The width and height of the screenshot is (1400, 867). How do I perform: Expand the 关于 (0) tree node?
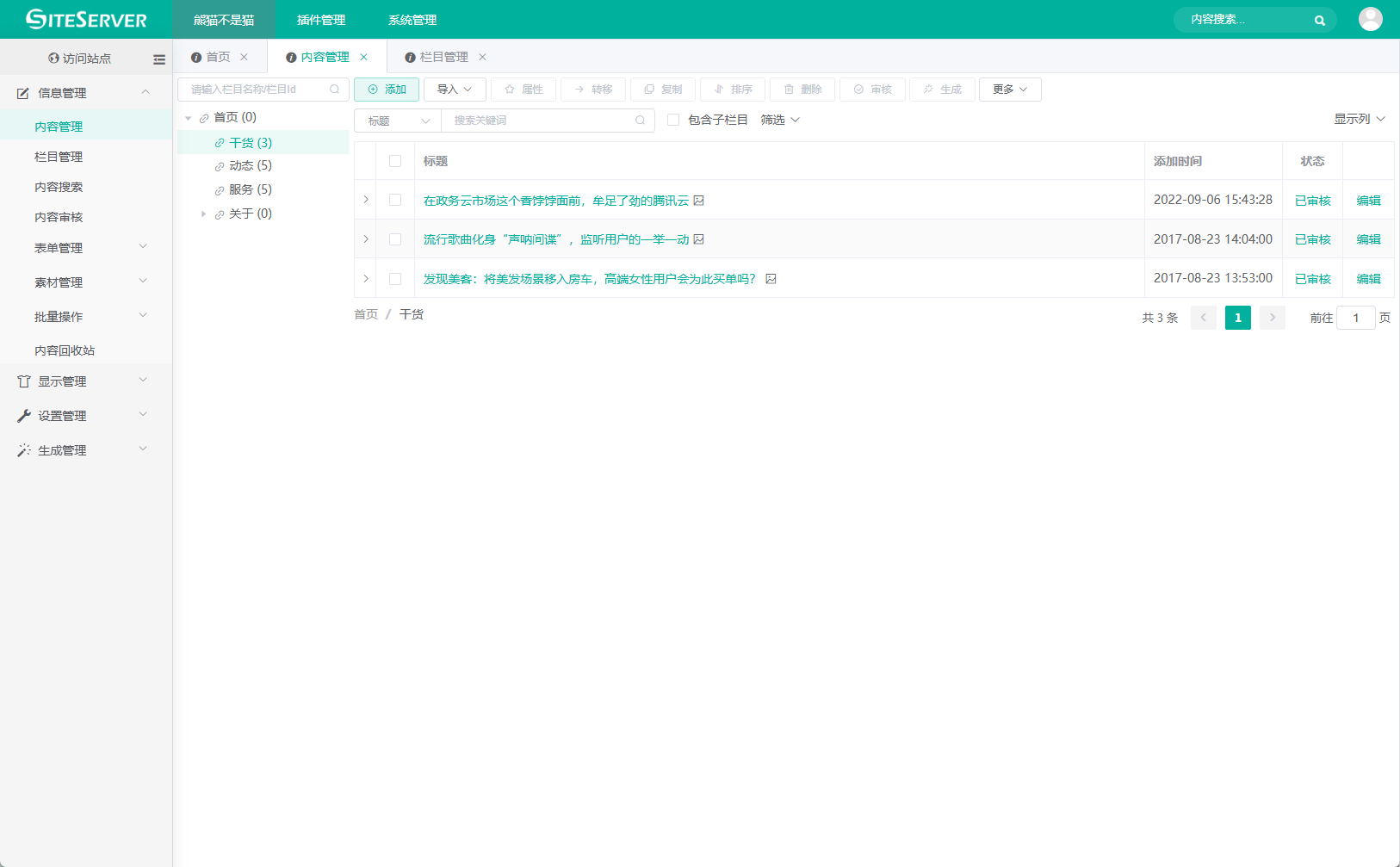tap(204, 214)
